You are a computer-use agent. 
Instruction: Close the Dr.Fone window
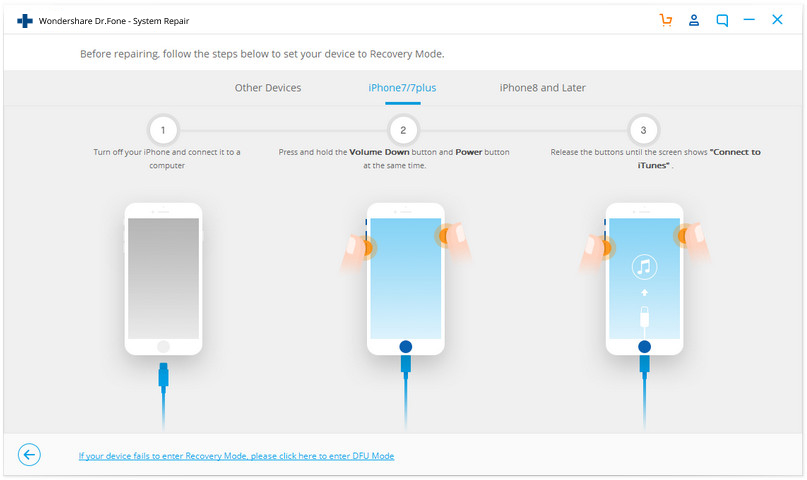pos(777,20)
